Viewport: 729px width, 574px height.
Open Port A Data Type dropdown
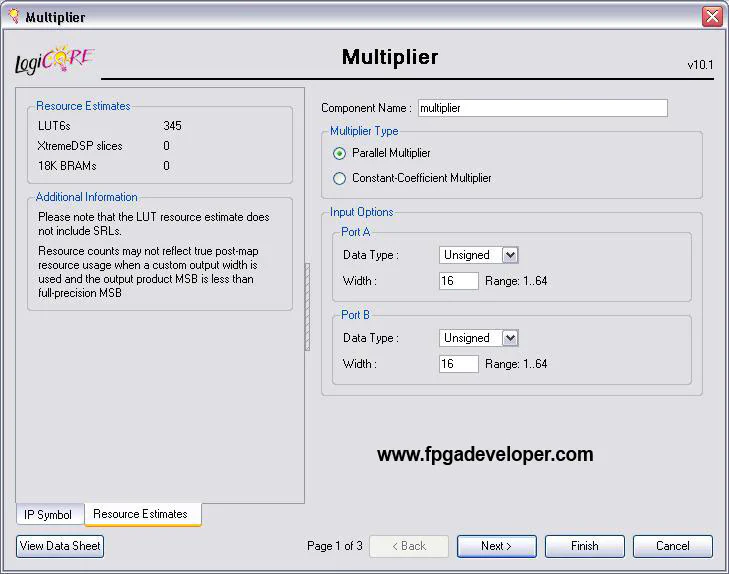[510, 255]
